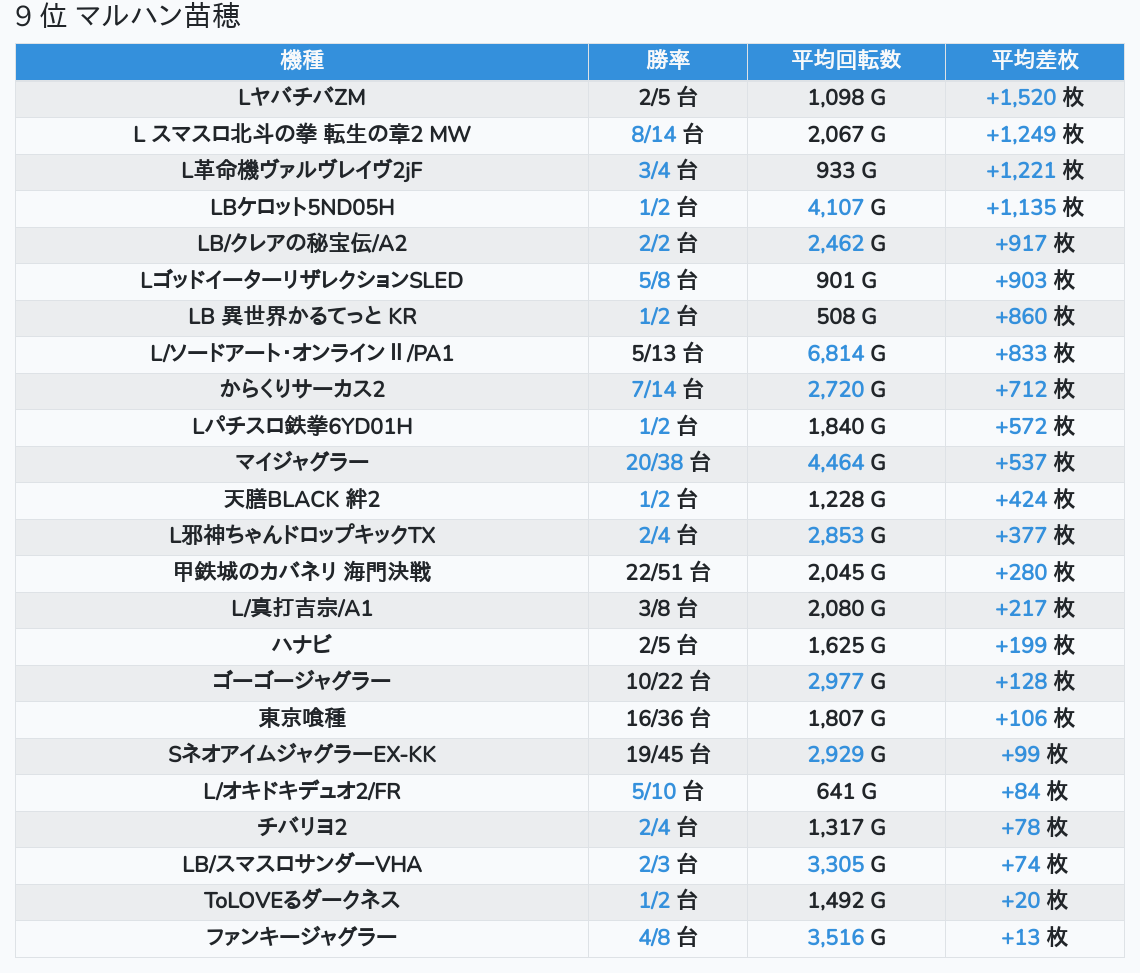Image resolution: width=1140 pixels, height=973 pixels.
Task: Click average spins 3,305 G value
Action: (846, 865)
